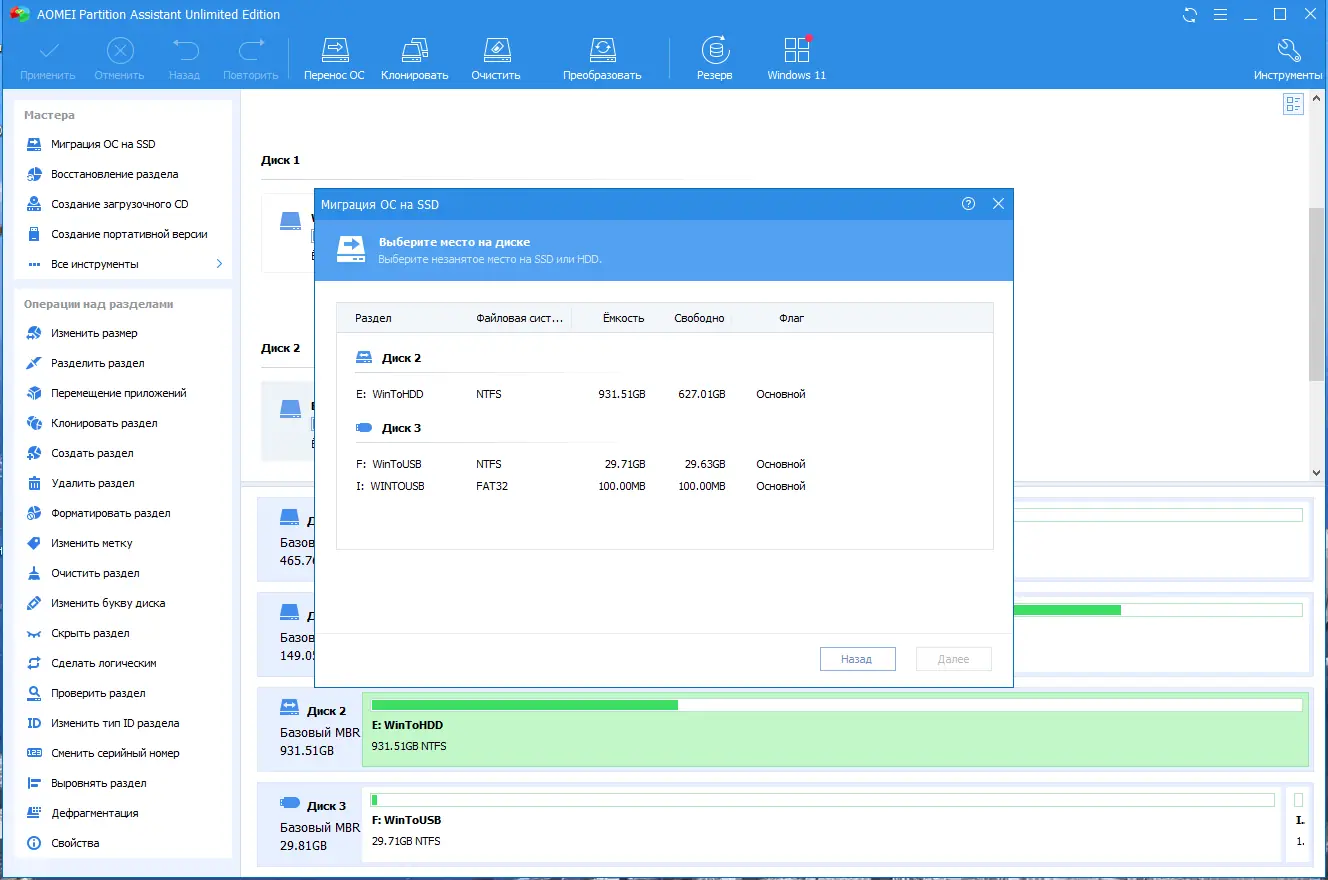Open the hamburger menu in the title bar
This screenshot has height=880, width=1328.
[1220, 15]
